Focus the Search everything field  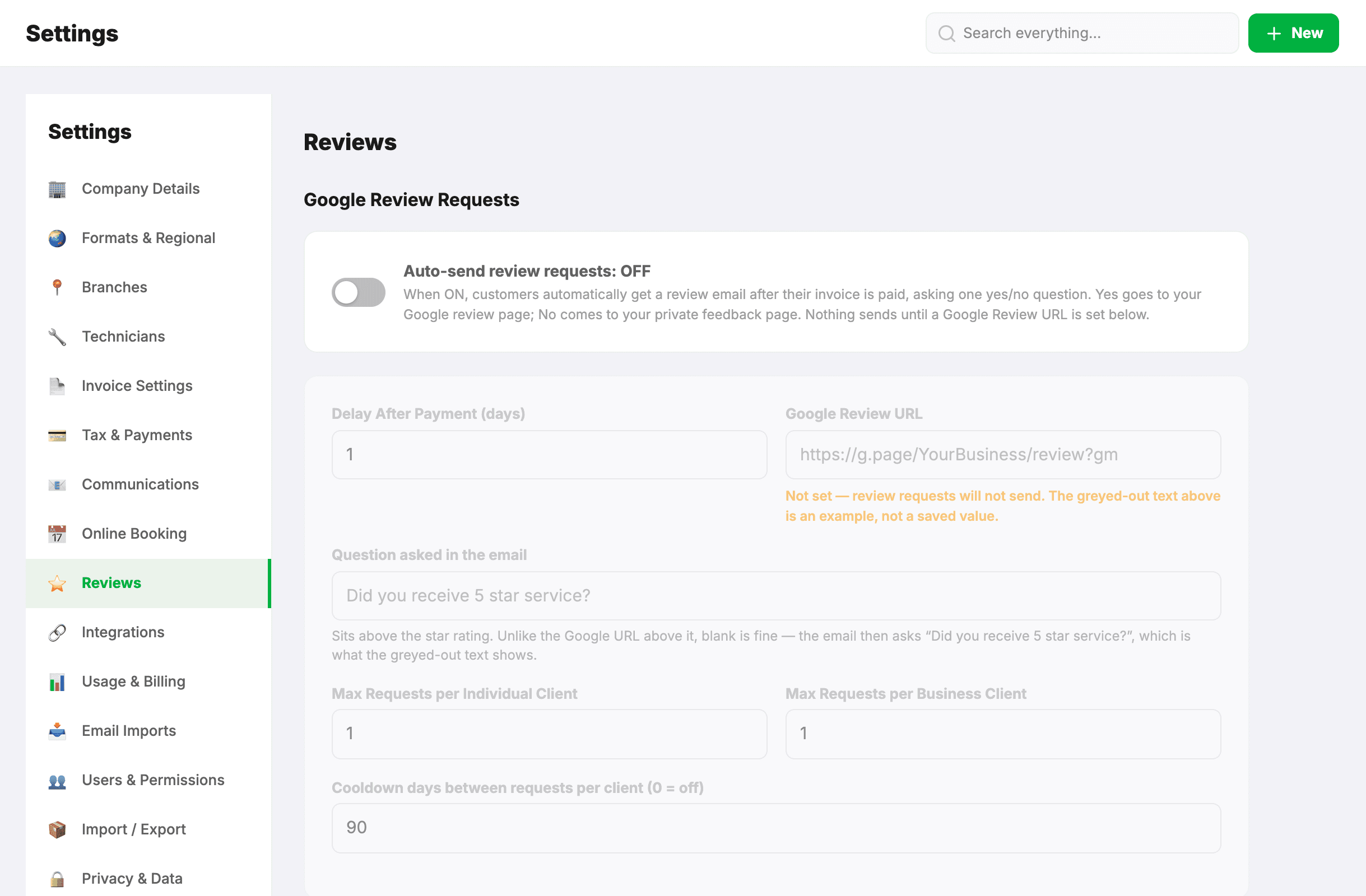1082,33
